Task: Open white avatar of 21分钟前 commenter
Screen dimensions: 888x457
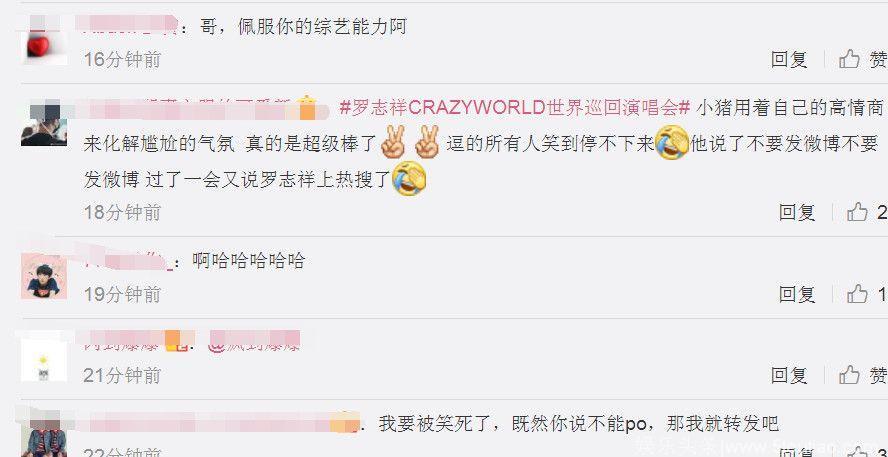Action: (44, 357)
